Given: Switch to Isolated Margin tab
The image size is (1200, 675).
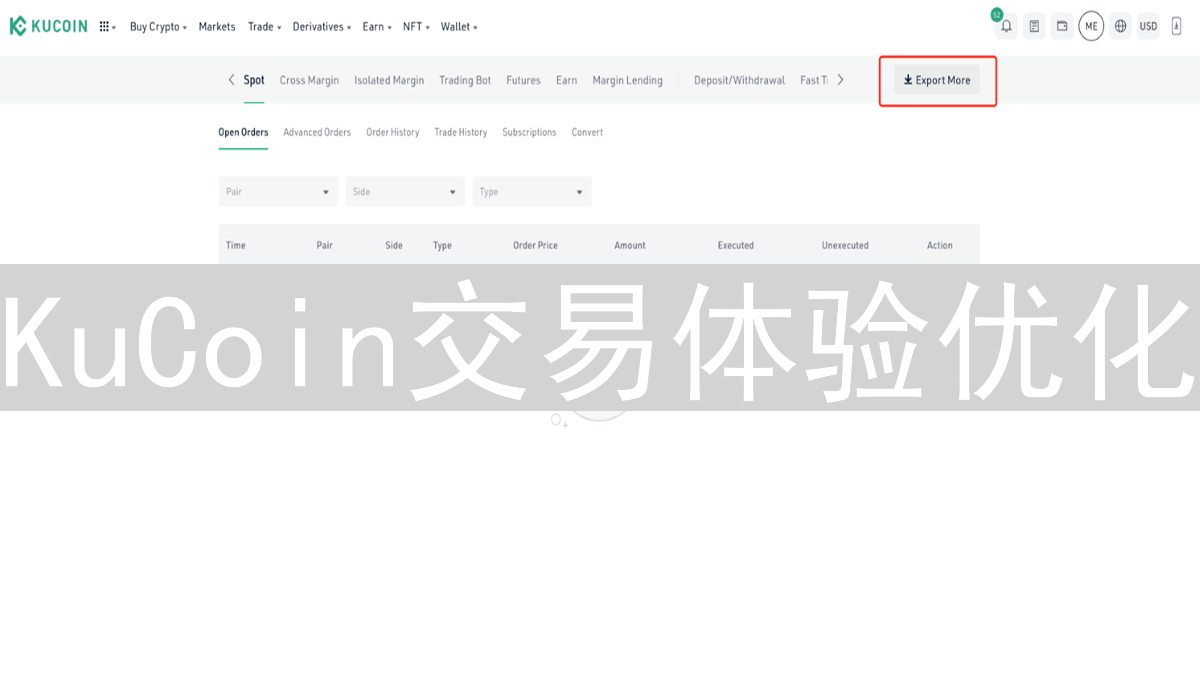Looking at the screenshot, I should point(389,80).
